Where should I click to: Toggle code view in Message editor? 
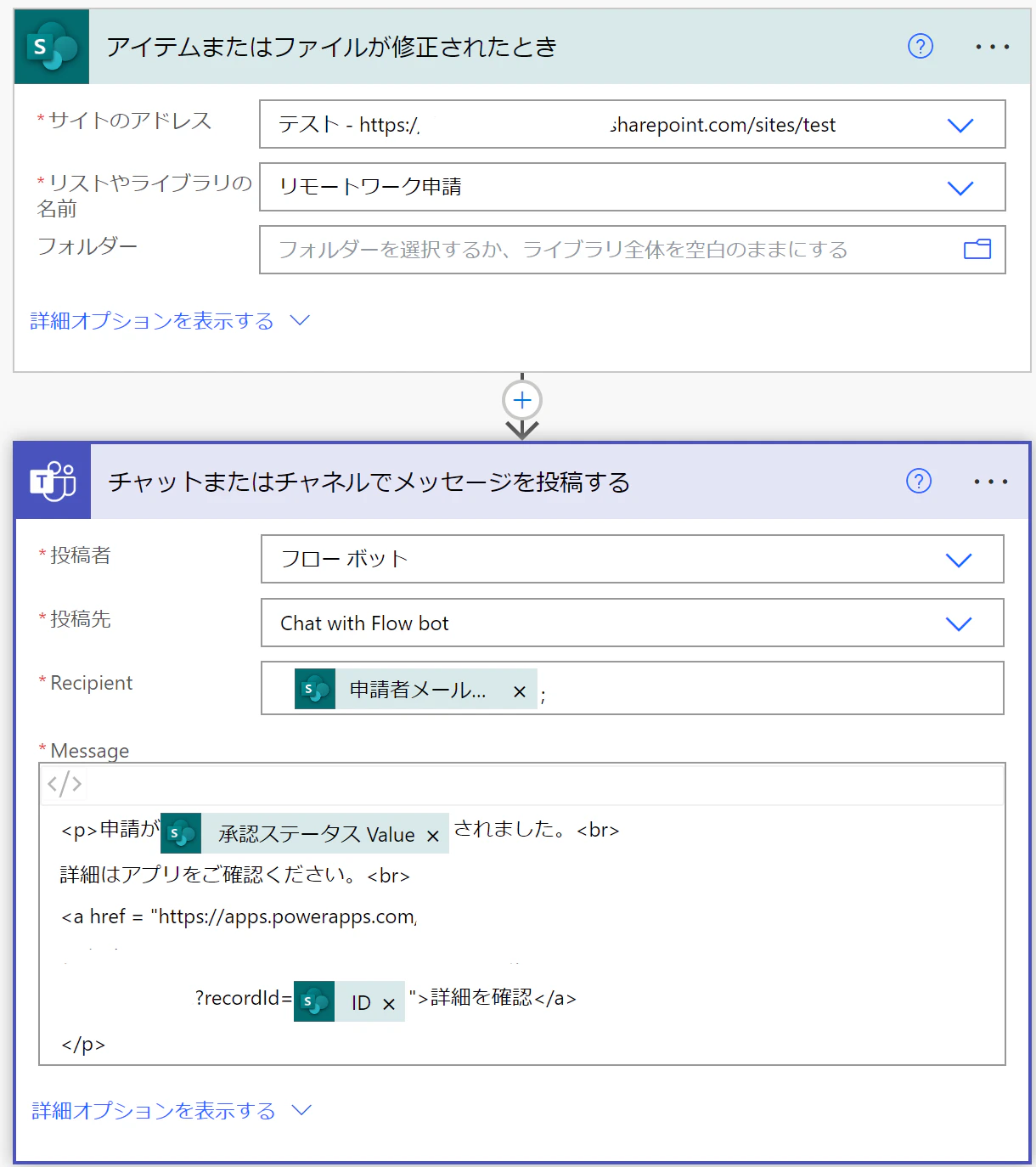point(65,783)
